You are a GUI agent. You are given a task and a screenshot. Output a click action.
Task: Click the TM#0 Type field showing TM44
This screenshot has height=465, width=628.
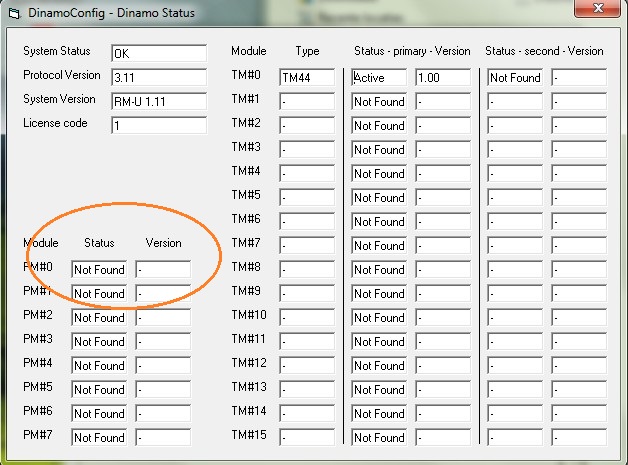click(x=306, y=78)
